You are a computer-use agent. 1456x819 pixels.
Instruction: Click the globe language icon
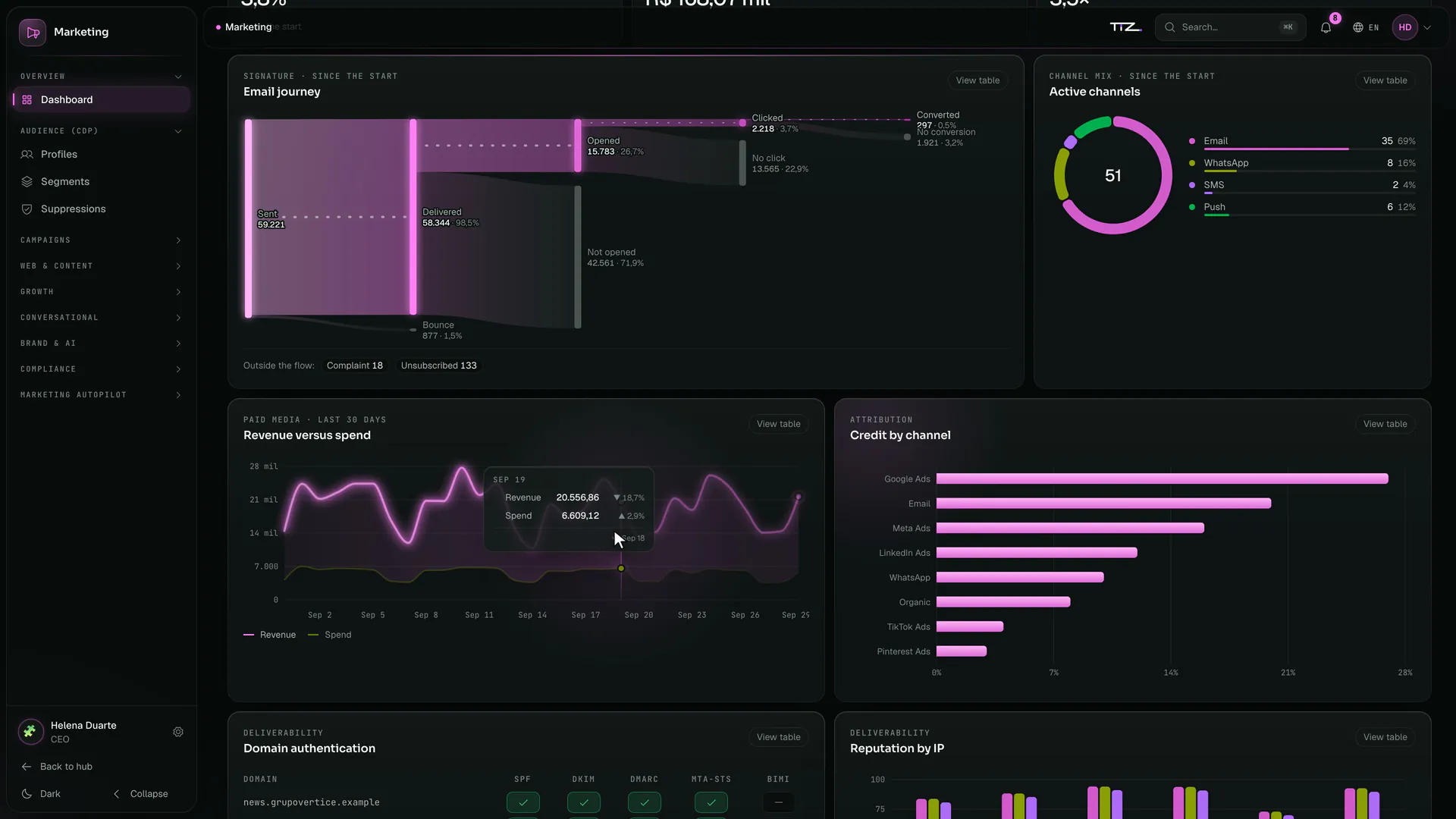pyautogui.click(x=1358, y=27)
